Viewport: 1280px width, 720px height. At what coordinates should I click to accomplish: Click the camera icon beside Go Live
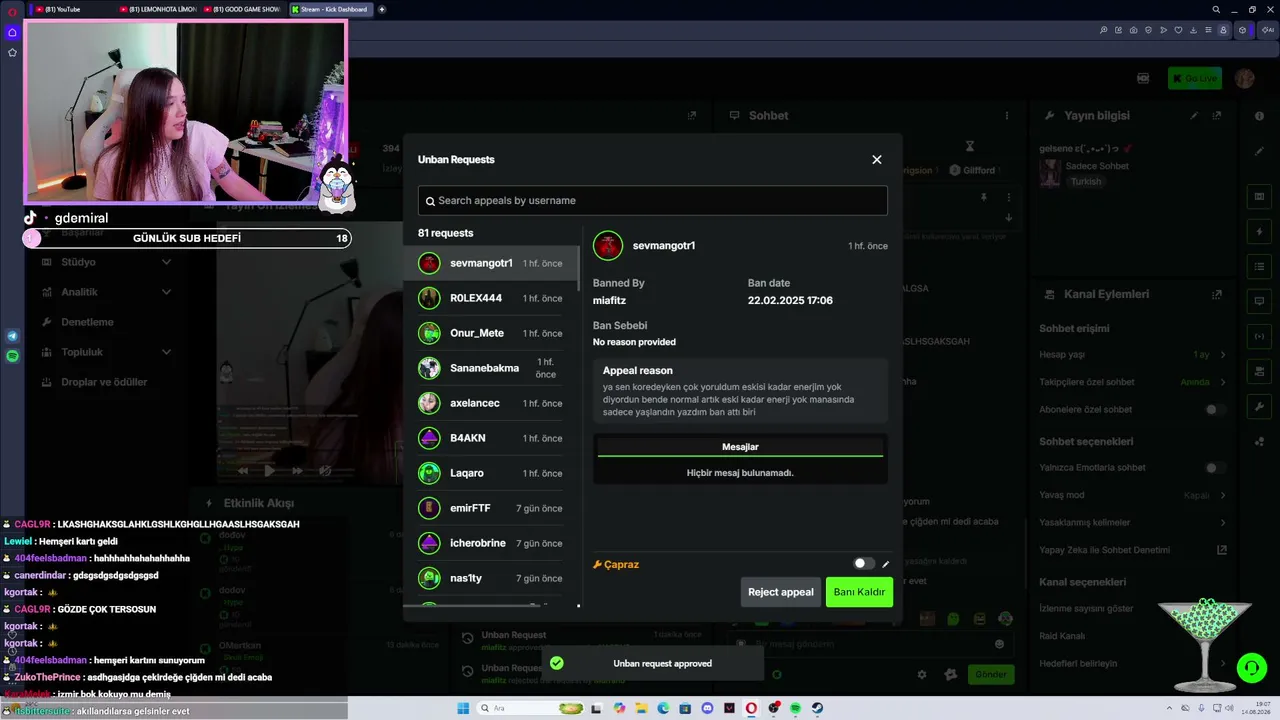(x=1143, y=78)
